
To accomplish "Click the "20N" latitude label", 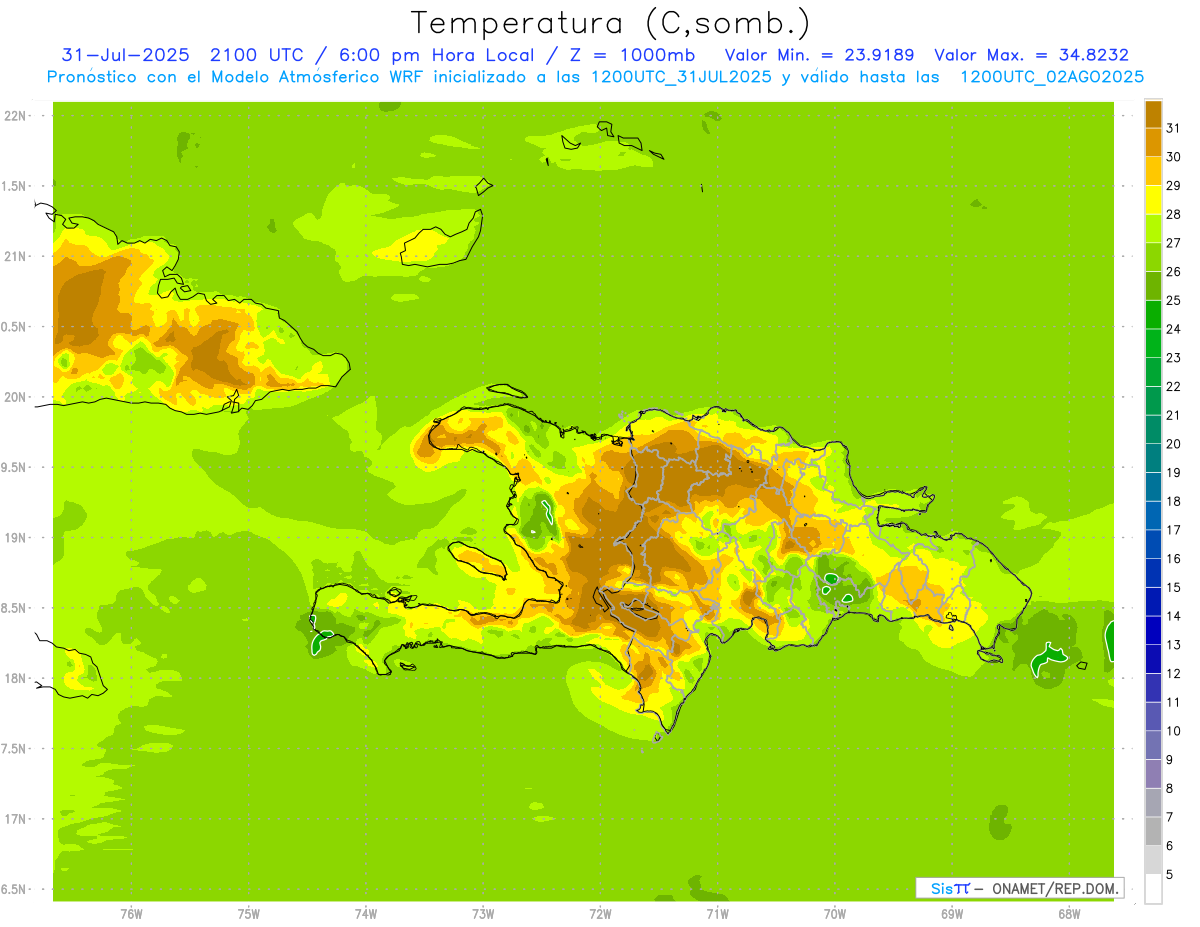I will point(15,397).
